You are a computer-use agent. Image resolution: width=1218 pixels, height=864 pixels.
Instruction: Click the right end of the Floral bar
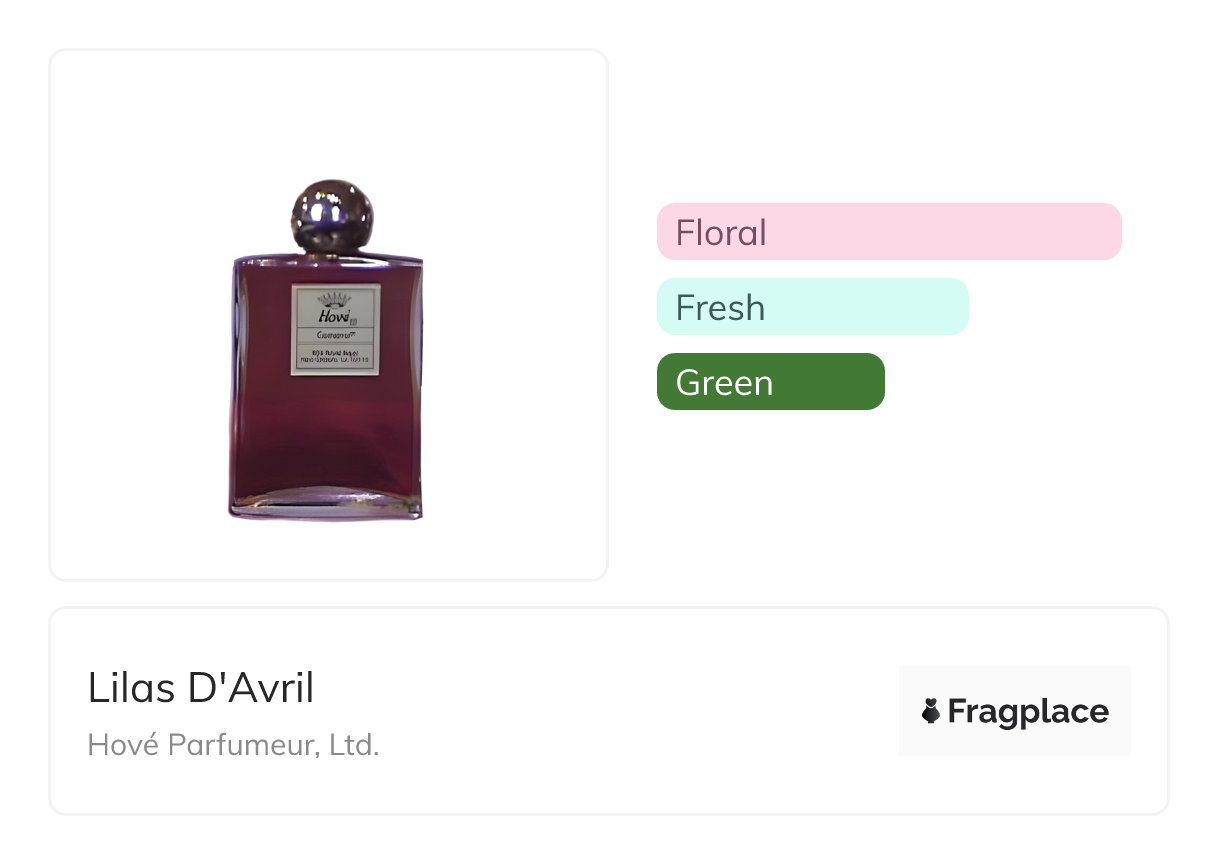coord(1108,232)
